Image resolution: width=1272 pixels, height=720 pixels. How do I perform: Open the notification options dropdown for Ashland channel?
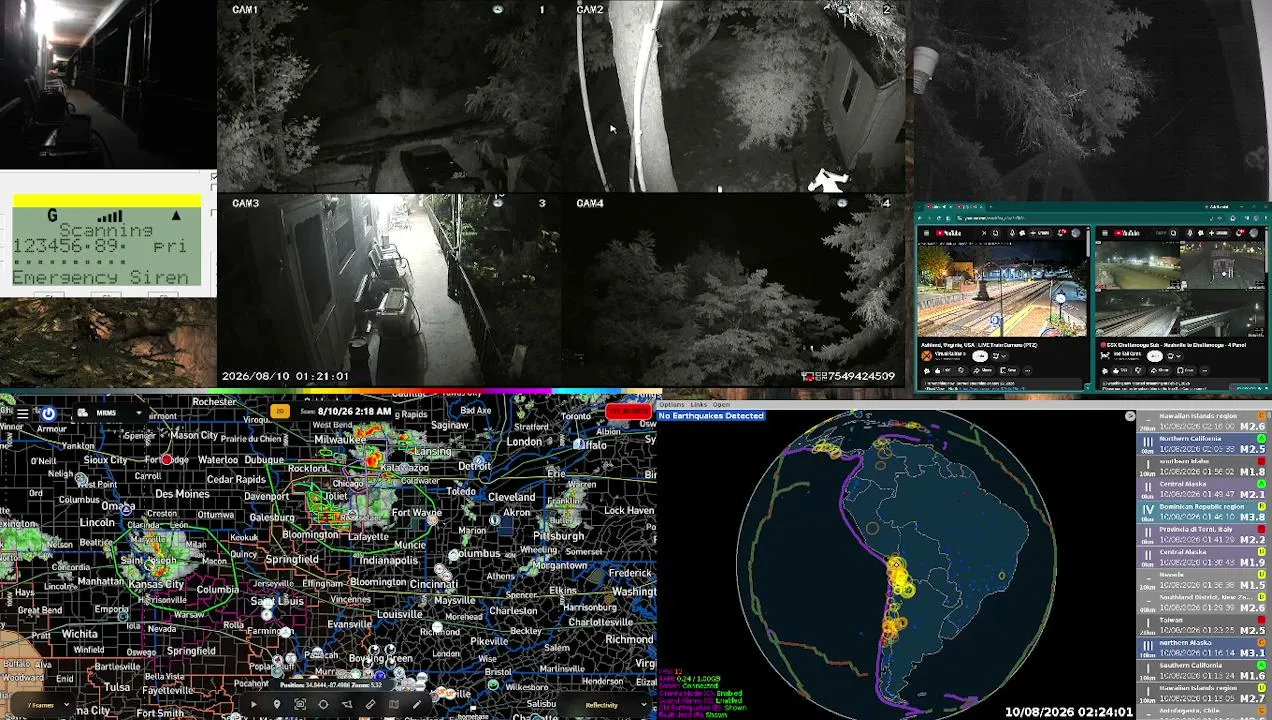click(x=999, y=356)
